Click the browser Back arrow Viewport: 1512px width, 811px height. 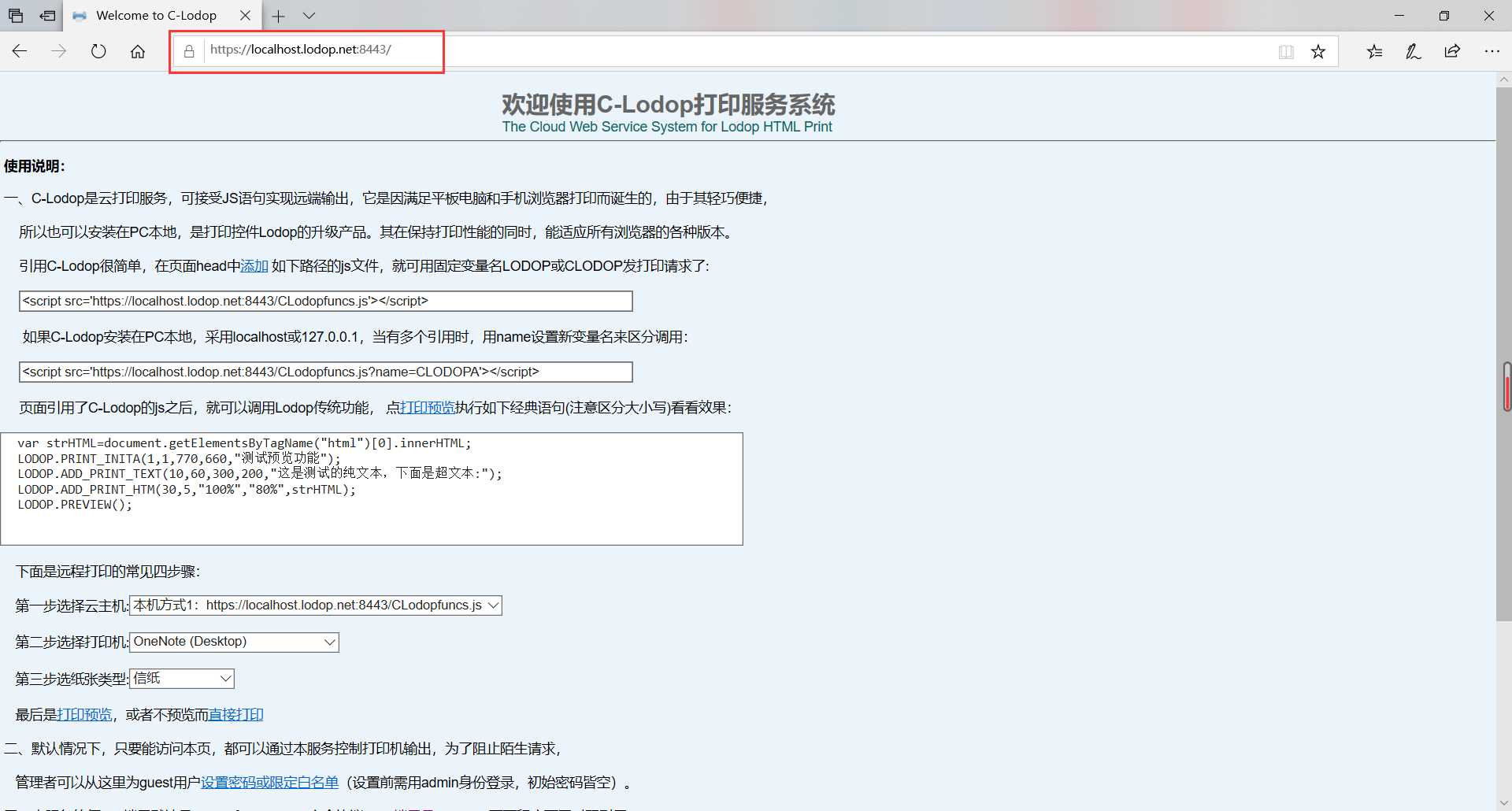tap(20, 51)
